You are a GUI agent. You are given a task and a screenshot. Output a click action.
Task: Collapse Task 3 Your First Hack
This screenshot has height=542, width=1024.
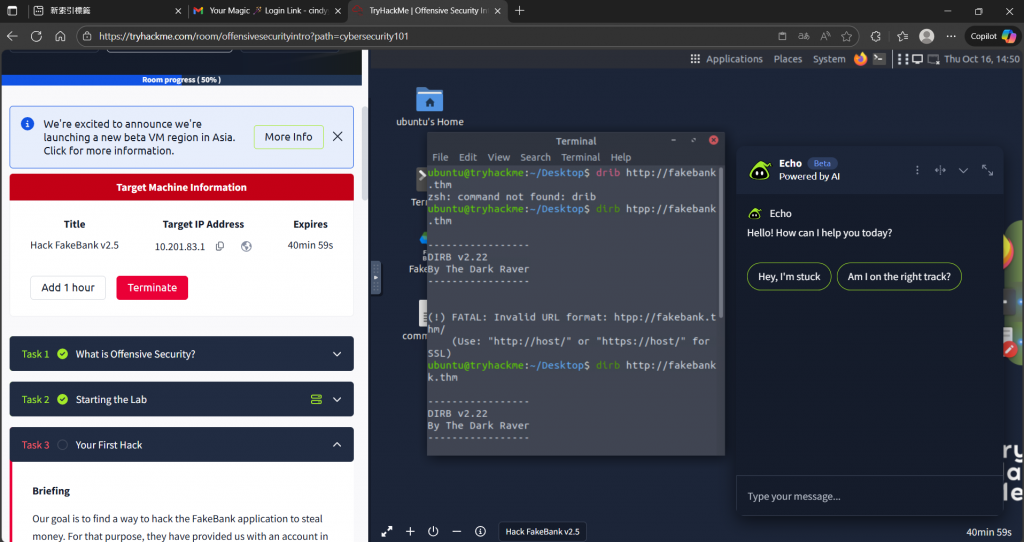click(182, 445)
